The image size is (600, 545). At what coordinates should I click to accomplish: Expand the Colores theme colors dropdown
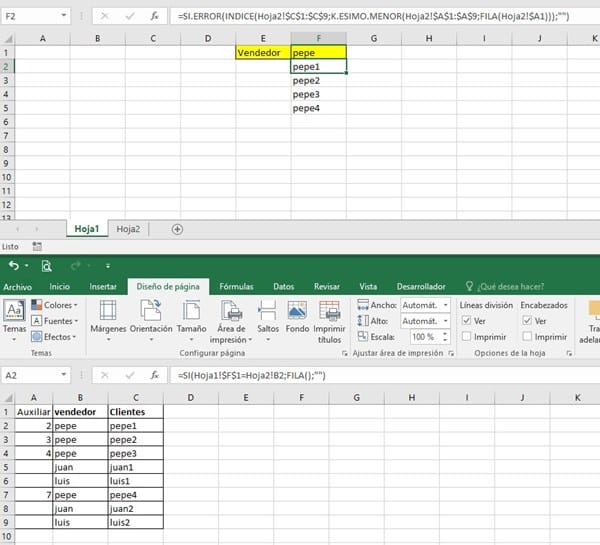56,305
